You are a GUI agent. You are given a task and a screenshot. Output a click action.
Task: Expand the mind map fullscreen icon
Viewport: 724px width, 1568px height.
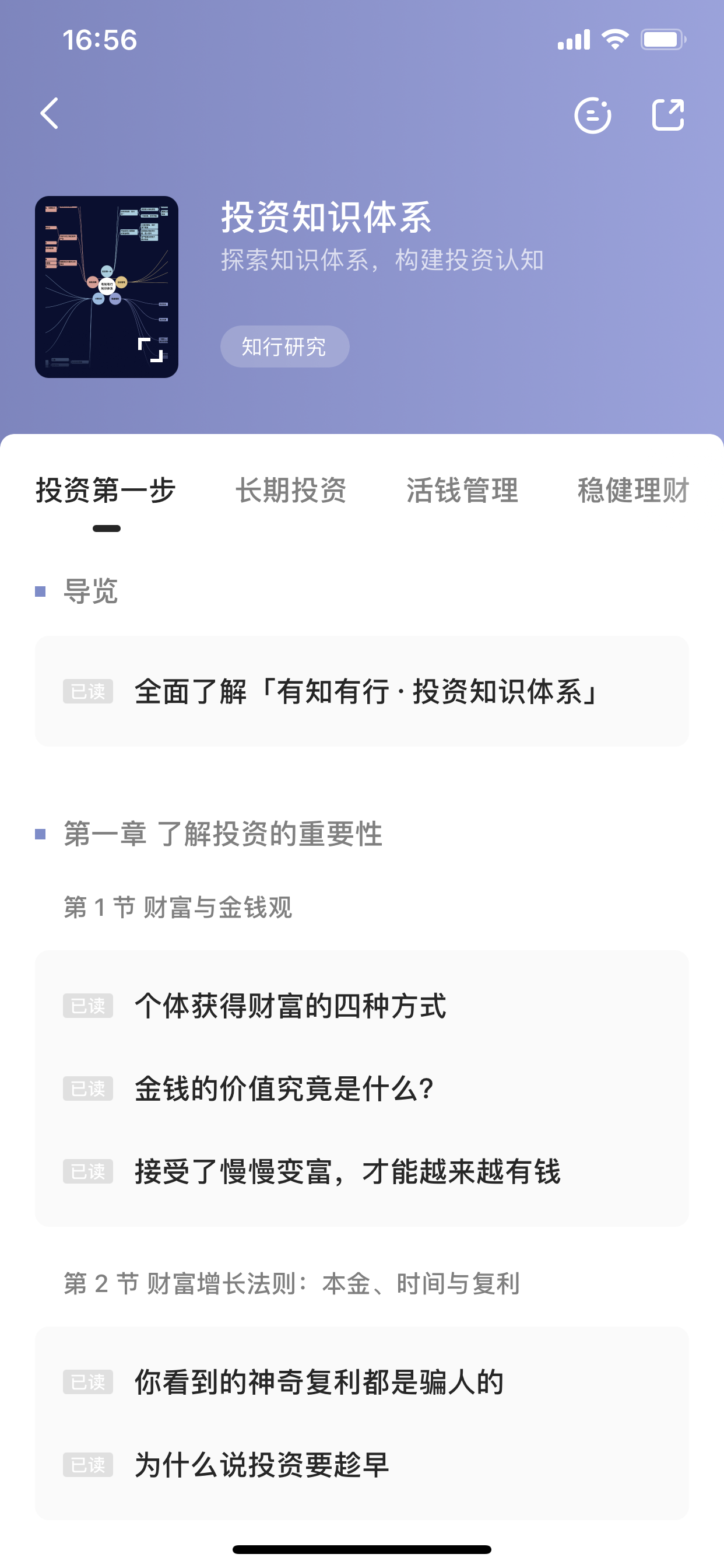point(151,350)
